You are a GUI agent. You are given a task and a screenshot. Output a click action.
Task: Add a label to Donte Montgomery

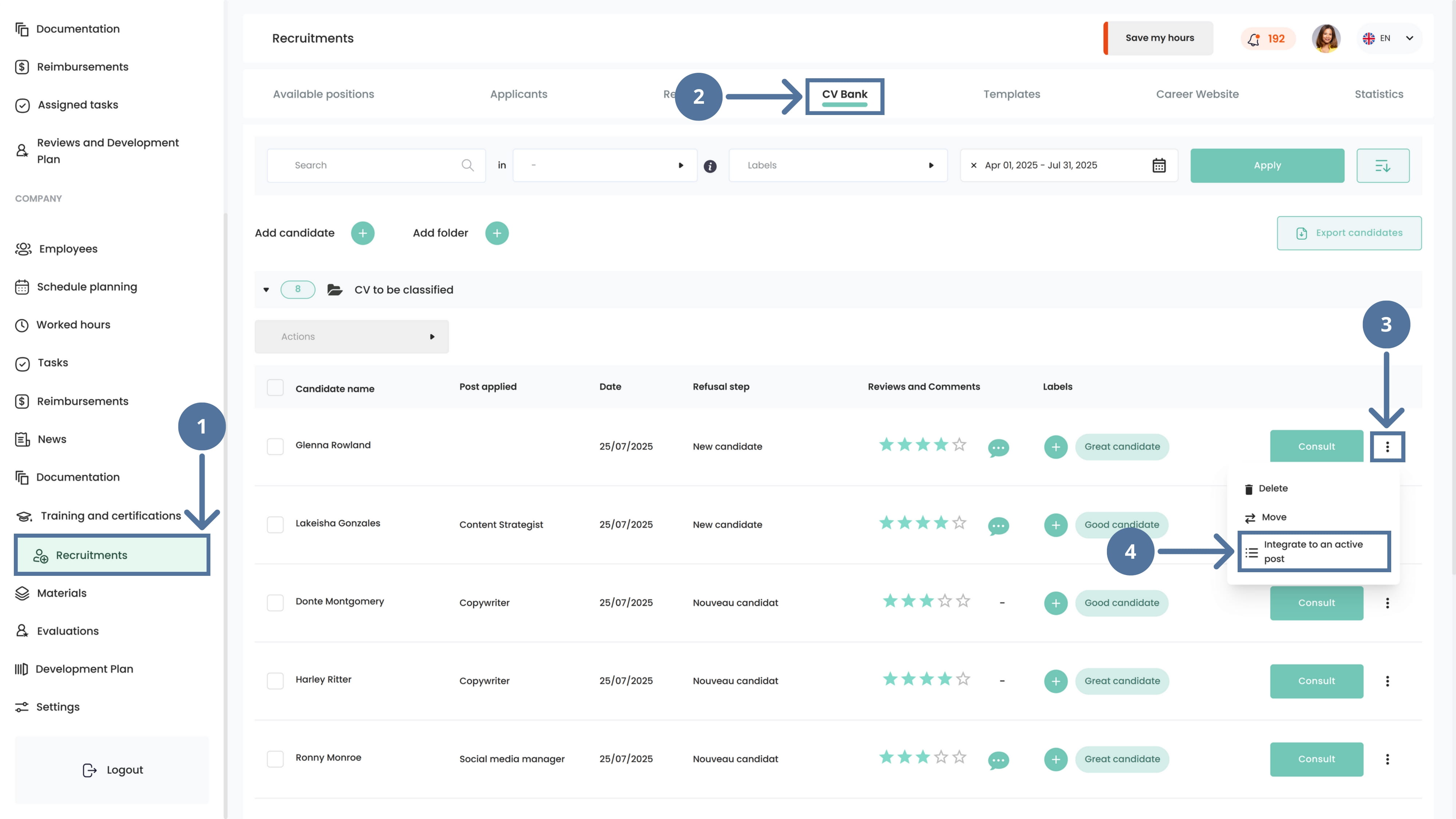pos(1055,603)
